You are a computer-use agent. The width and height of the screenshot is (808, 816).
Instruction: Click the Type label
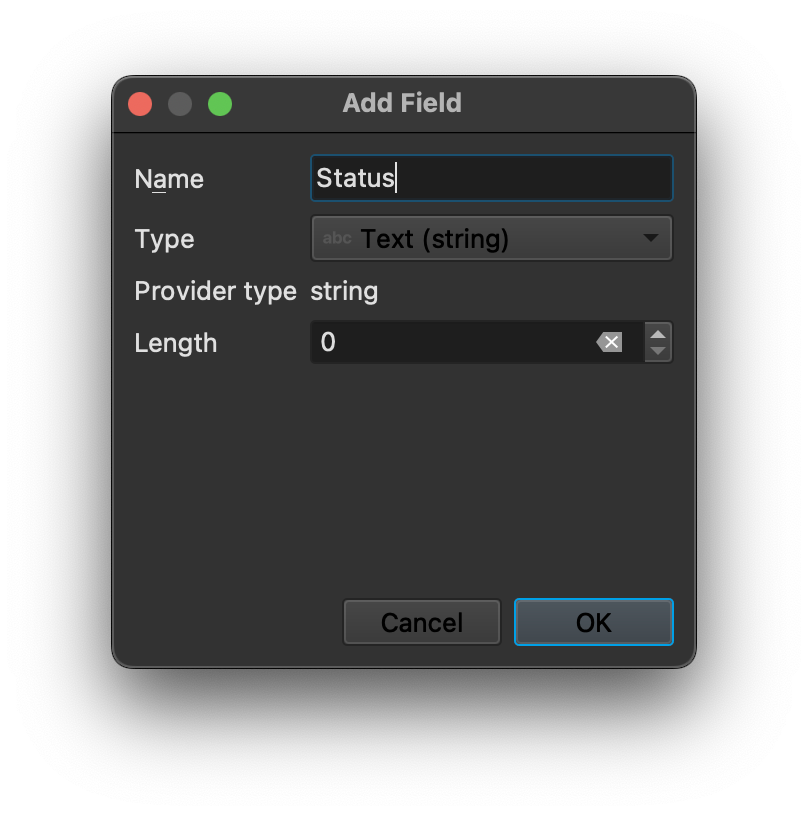pos(164,240)
